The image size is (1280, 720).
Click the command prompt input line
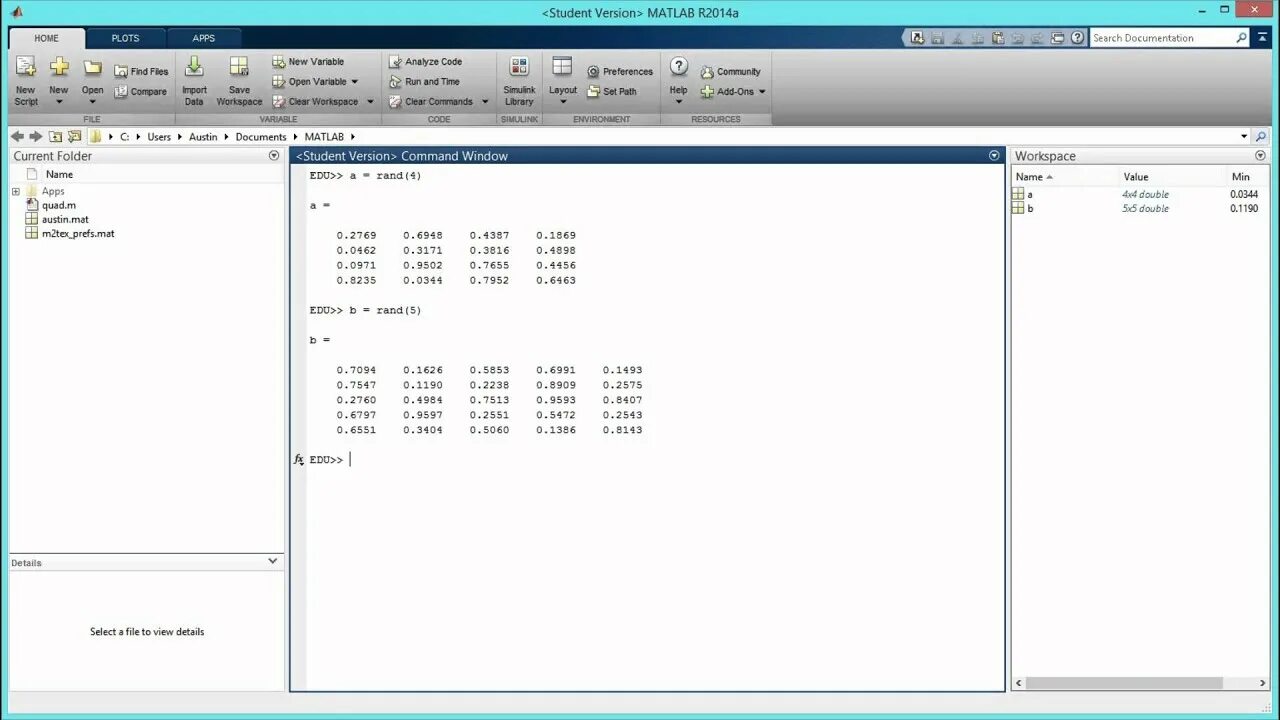[653, 460]
